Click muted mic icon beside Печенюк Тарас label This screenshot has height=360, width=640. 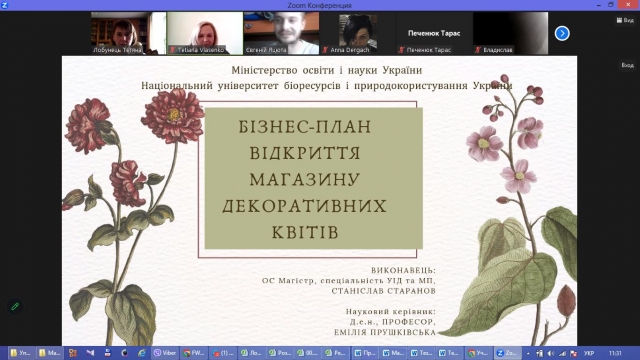(402, 50)
